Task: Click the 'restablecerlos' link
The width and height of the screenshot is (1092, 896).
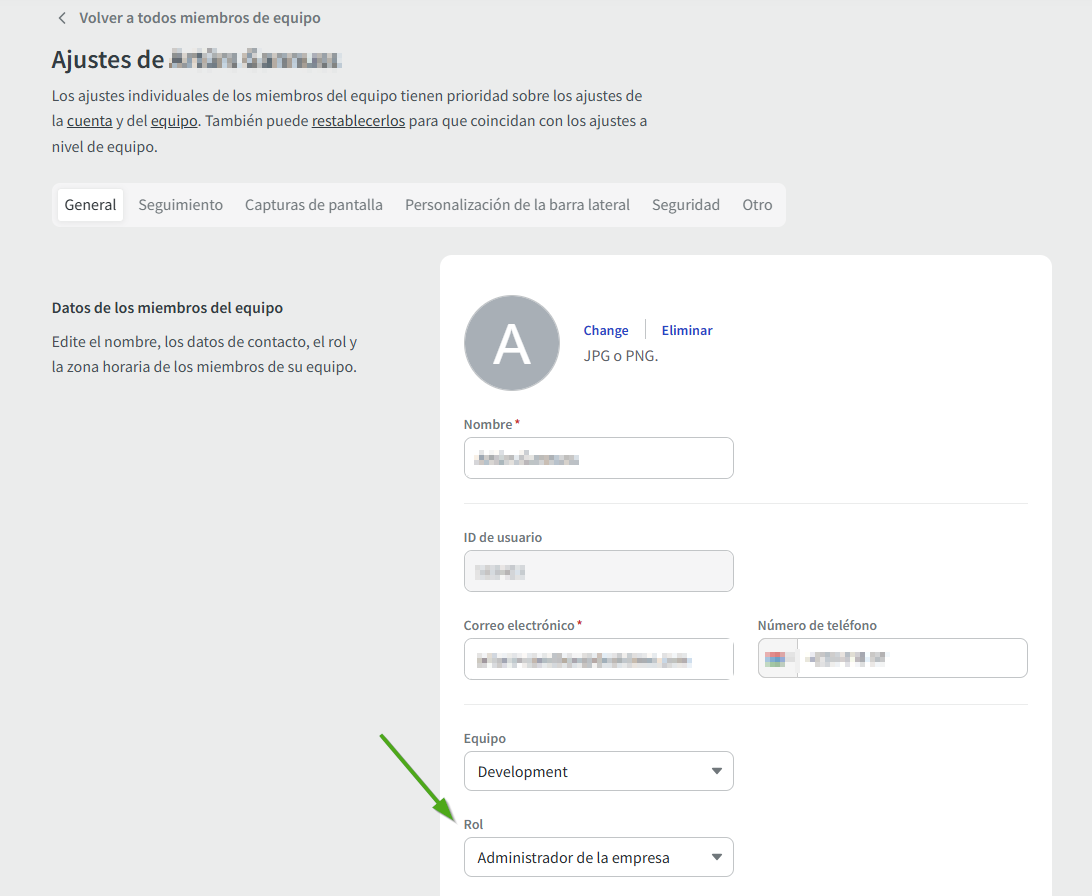Action: point(358,121)
